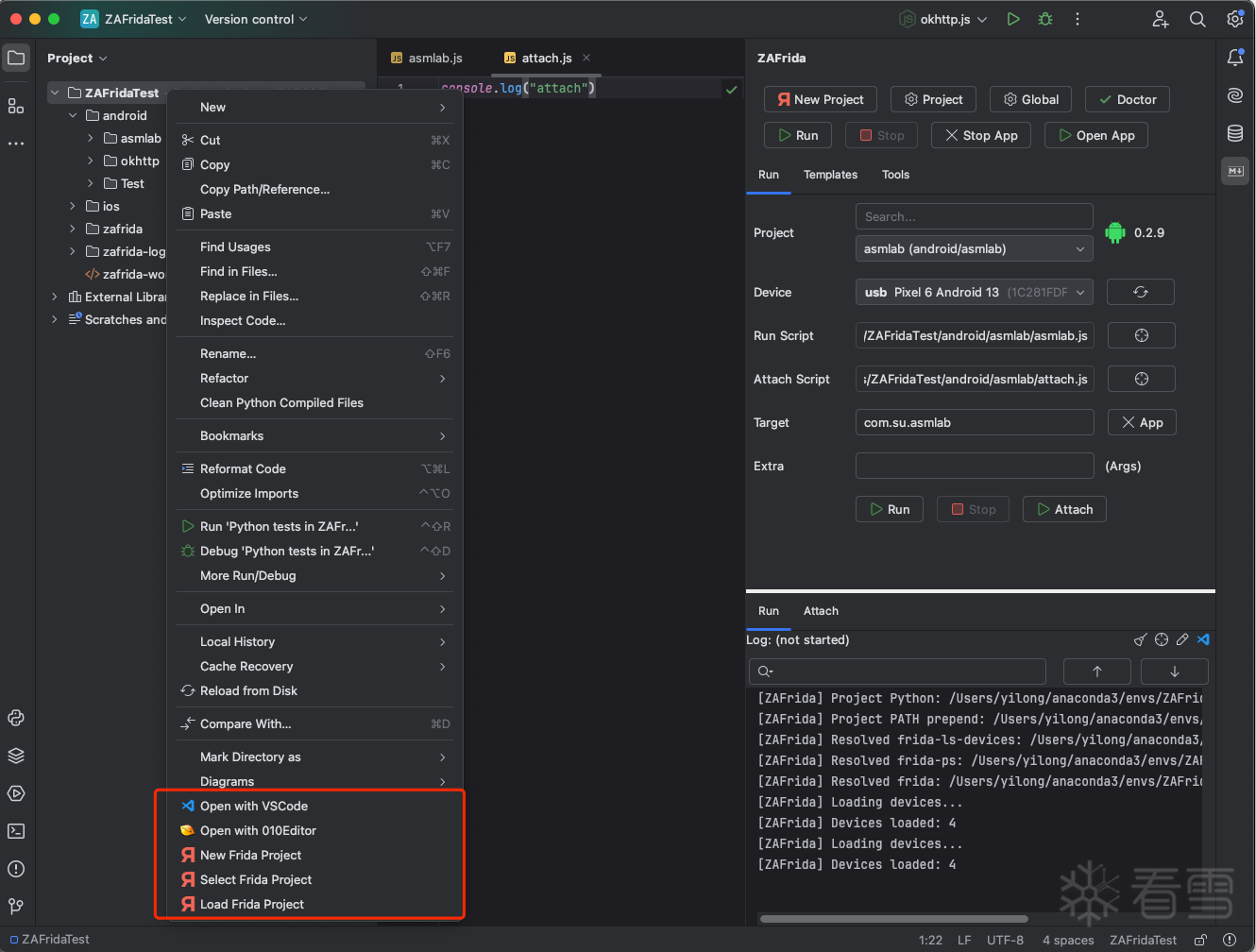1256x952 pixels.
Task: Choose Select Frida Project
Action: [314, 879]
